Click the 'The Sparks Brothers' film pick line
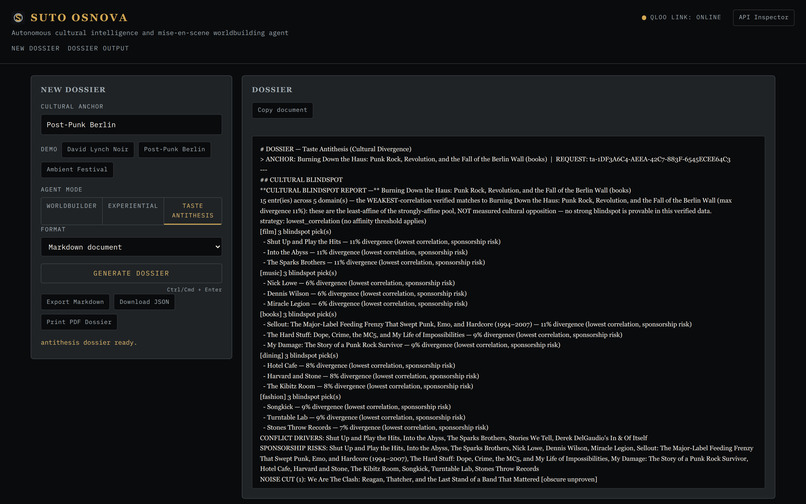 [x=376, y=262]
